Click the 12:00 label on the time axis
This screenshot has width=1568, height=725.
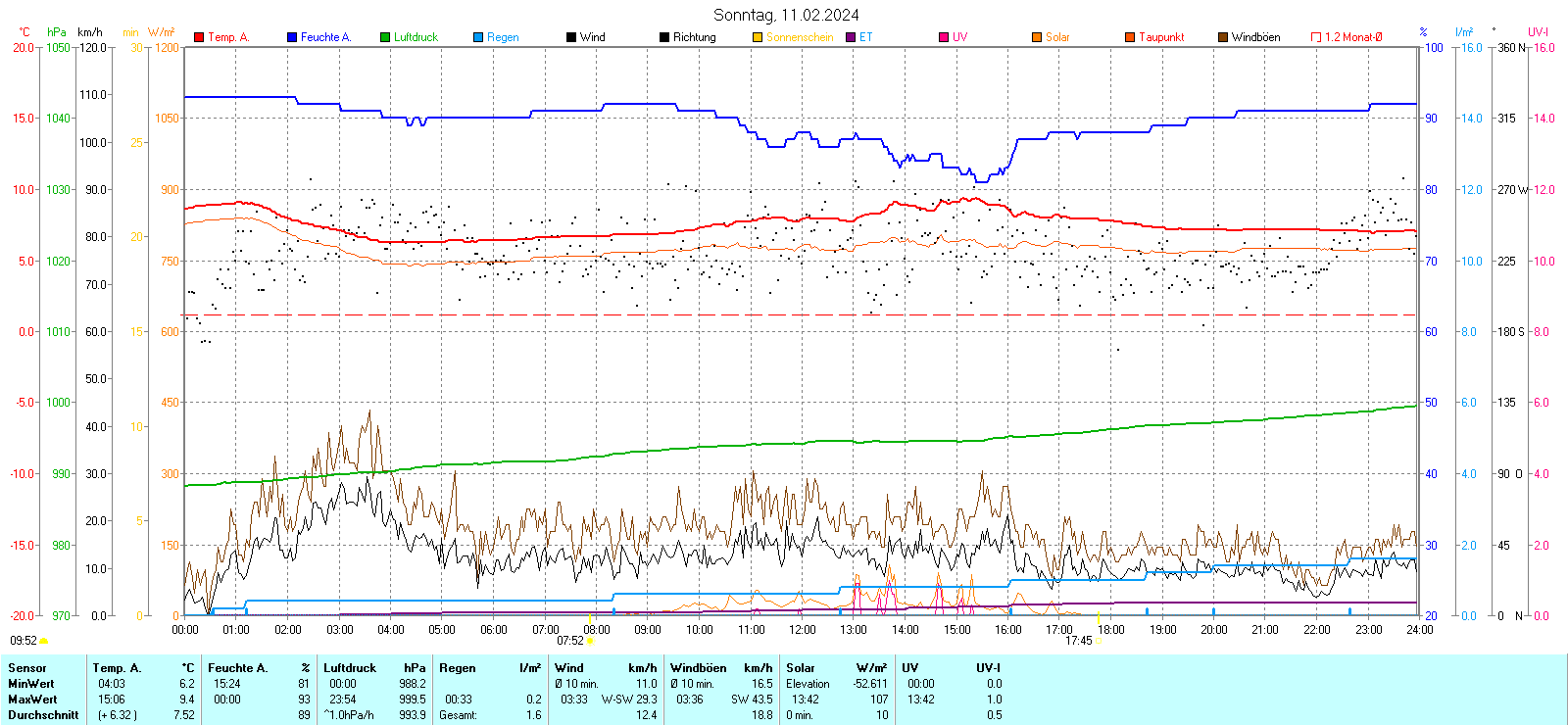[x=803, y=630]
